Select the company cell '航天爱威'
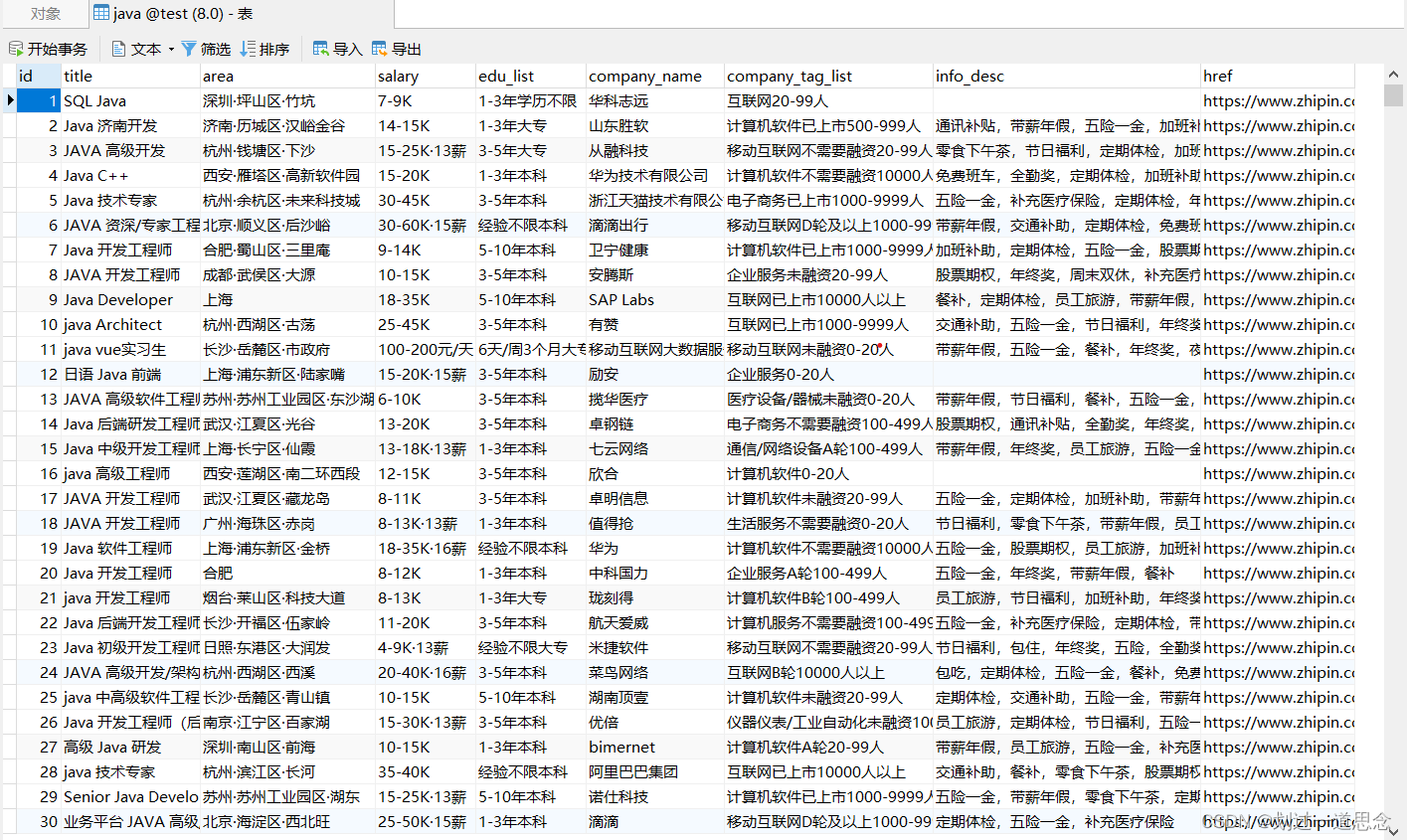Image resolution: width=1407 pixels, height=840 pixels. pyautogui.click(x=655, y=622)
